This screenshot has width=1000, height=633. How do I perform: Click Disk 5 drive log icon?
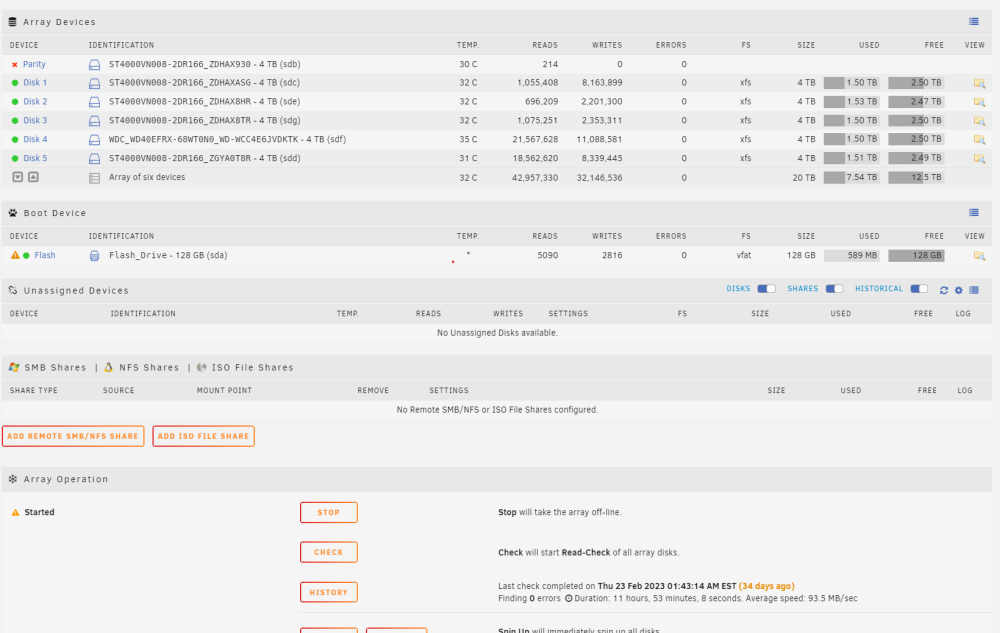pos(94,159)
